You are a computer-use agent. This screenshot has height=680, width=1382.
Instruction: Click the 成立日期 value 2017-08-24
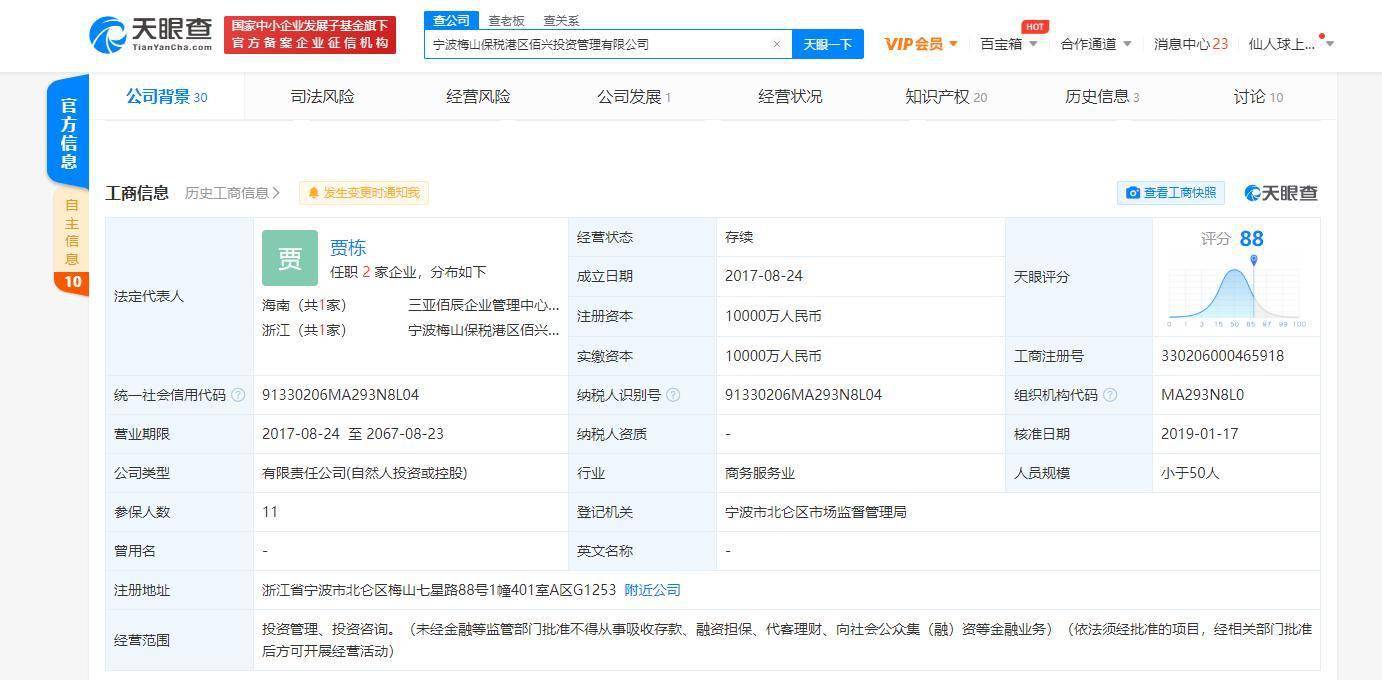pos(764,276)
